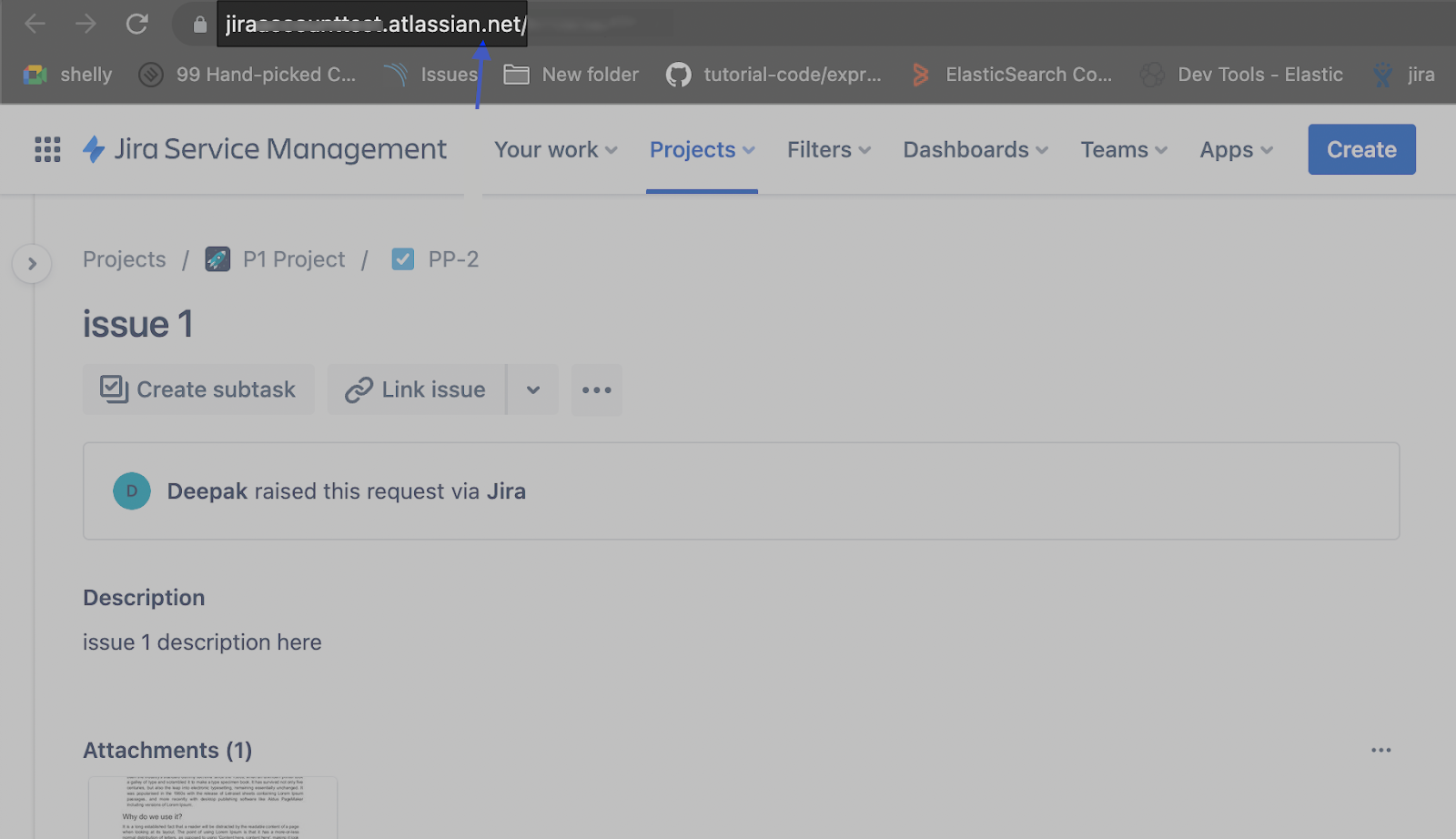Expand the collapsed sidebar with chevron

[x=32, y=264]
